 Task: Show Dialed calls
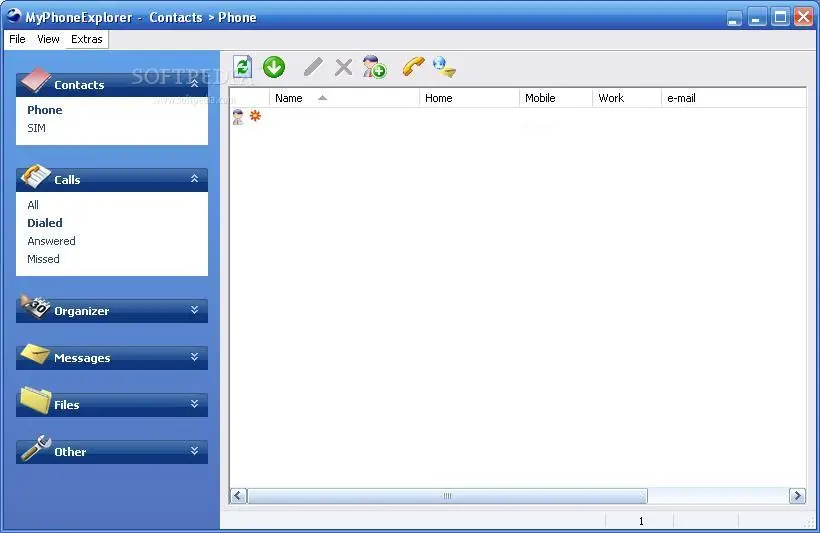(44, 223)
